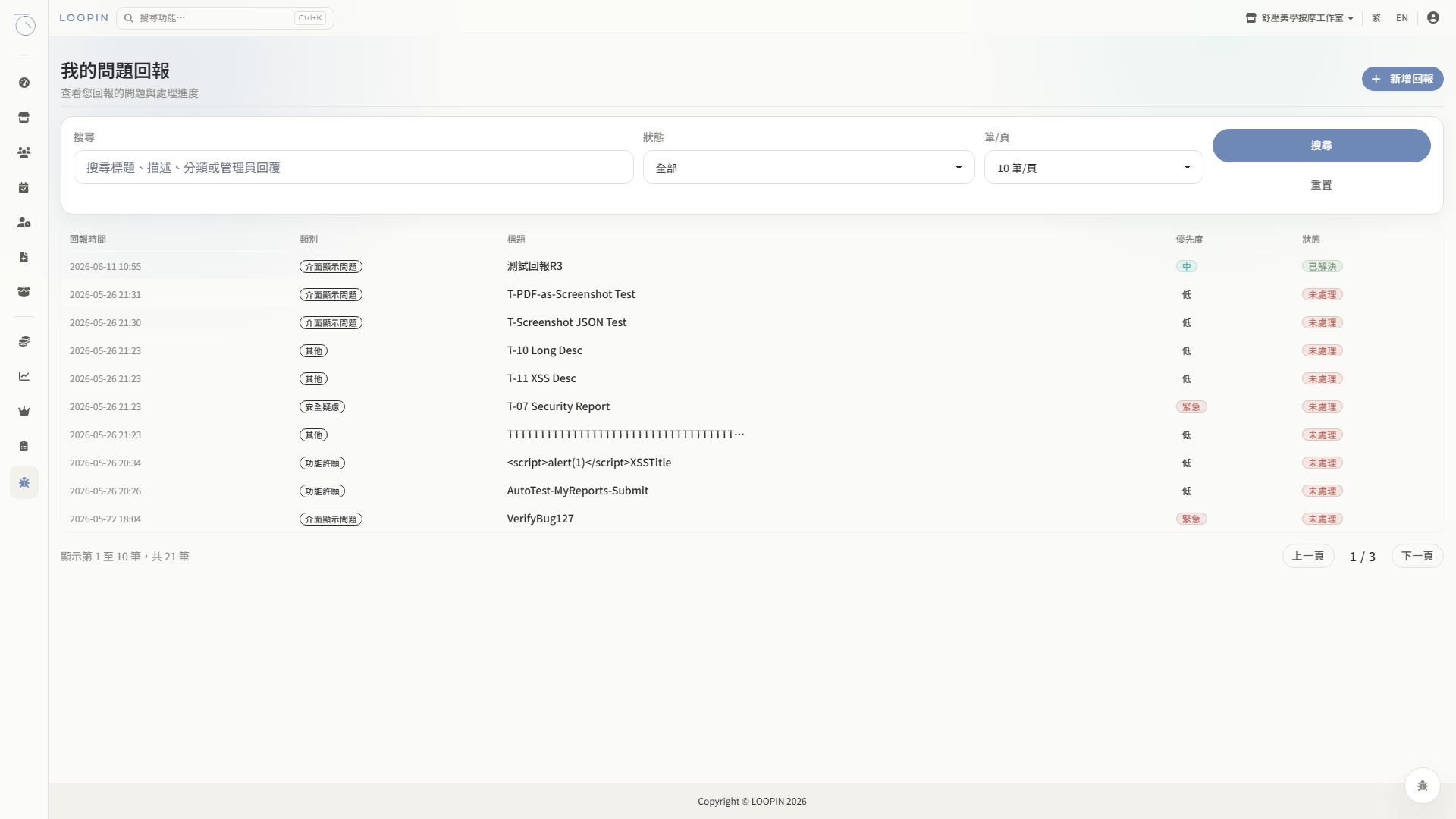Expand the 舒壓美學按摩工作室 workspace dropdown
The width and height of the screenshot is (1456, 819).
click(1300, 18)
